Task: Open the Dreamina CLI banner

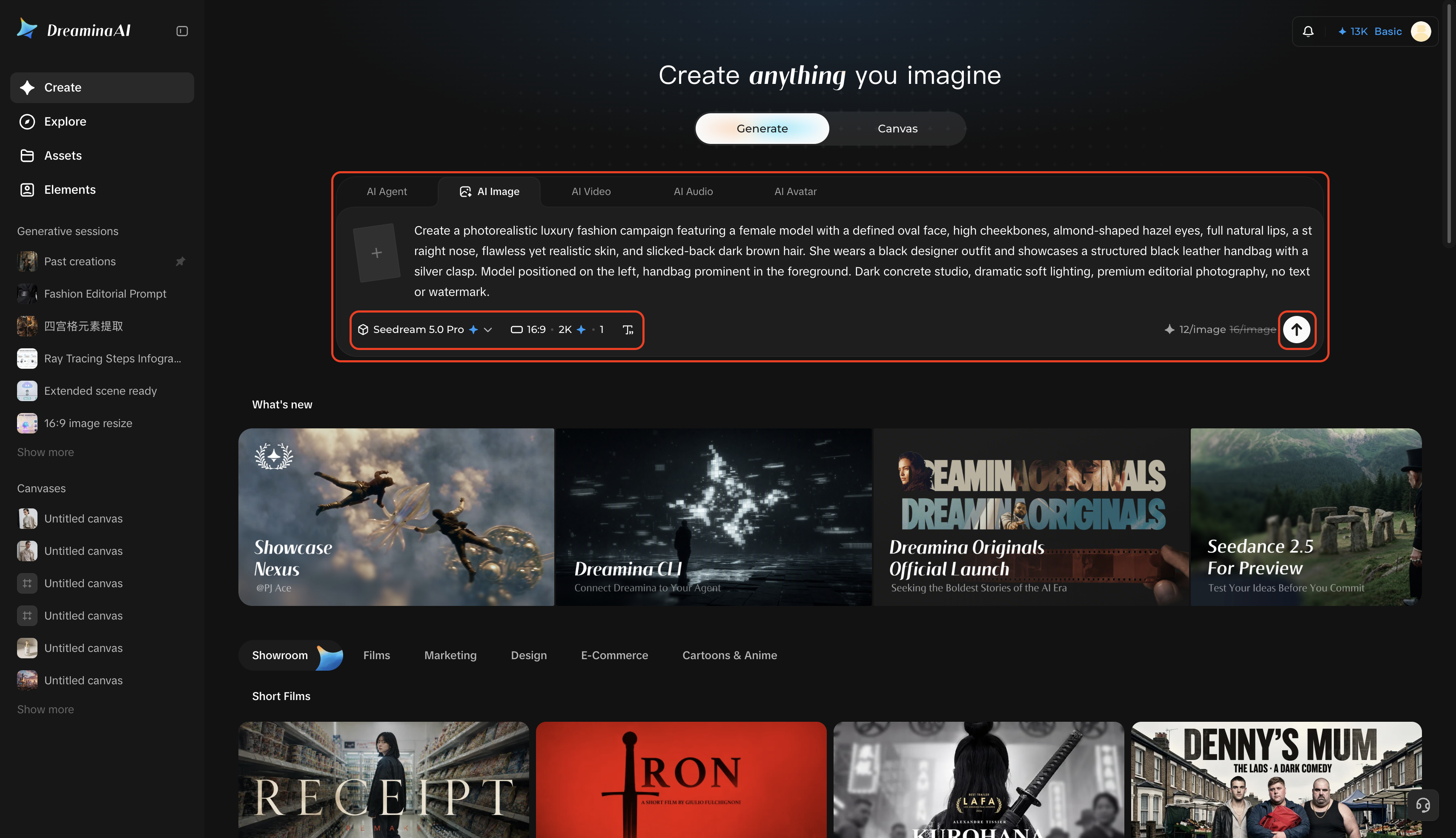Action: pyautogui.click(x=714, y=517)
